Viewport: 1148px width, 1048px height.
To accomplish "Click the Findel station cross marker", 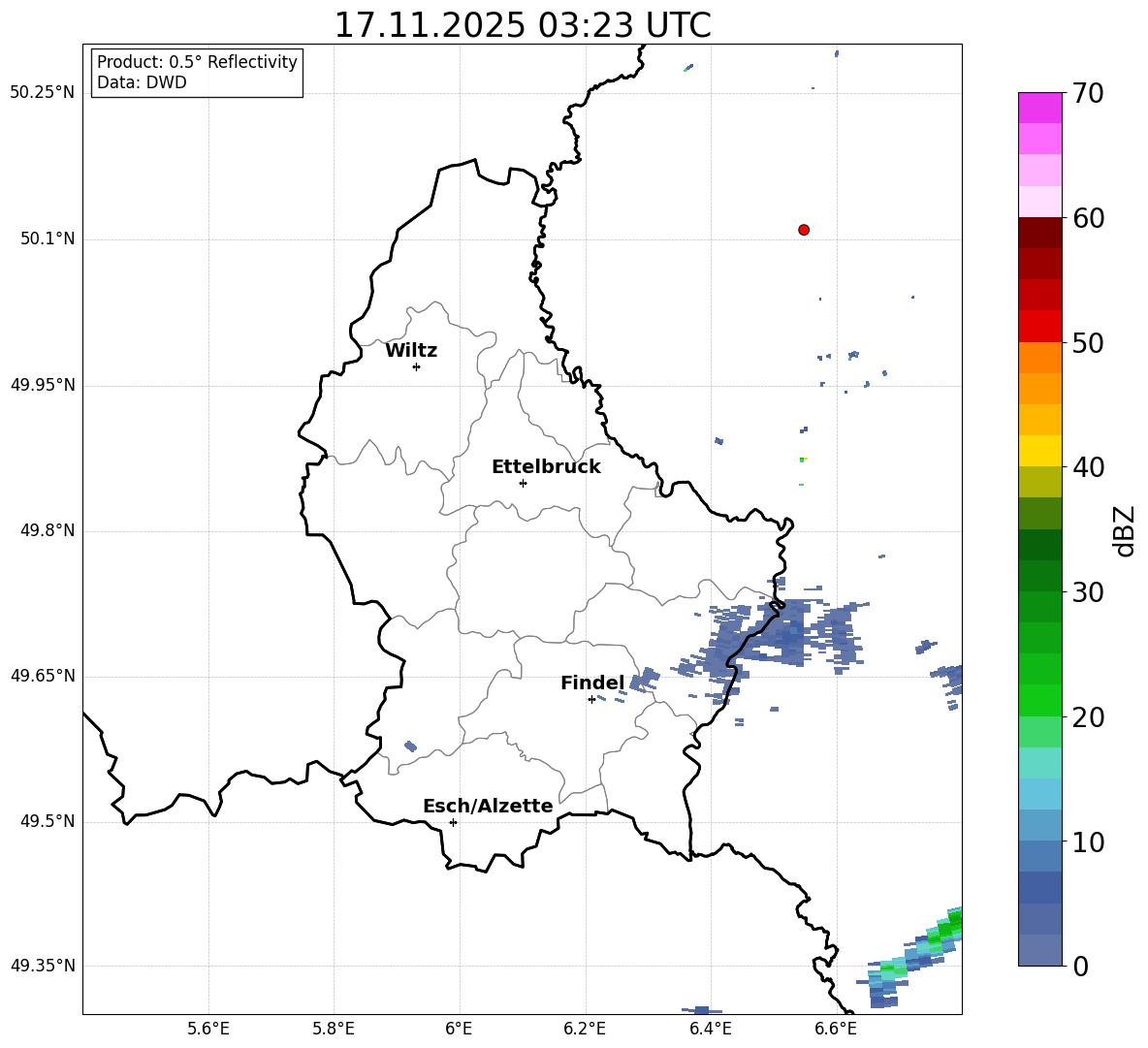I will point(591,700).
